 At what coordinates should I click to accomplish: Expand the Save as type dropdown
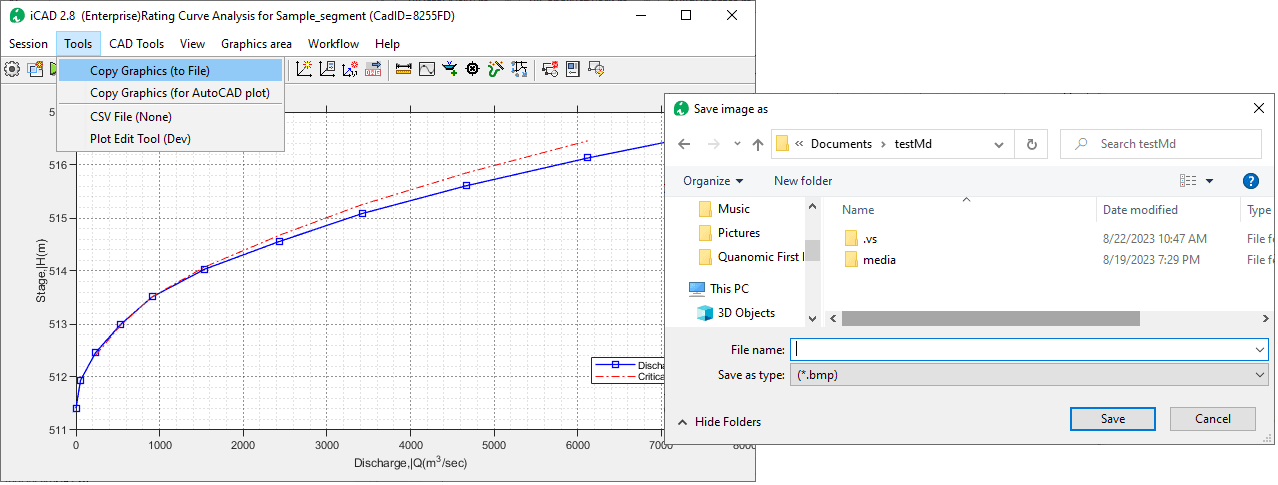pyautogui.click(x=1259, y=374)
